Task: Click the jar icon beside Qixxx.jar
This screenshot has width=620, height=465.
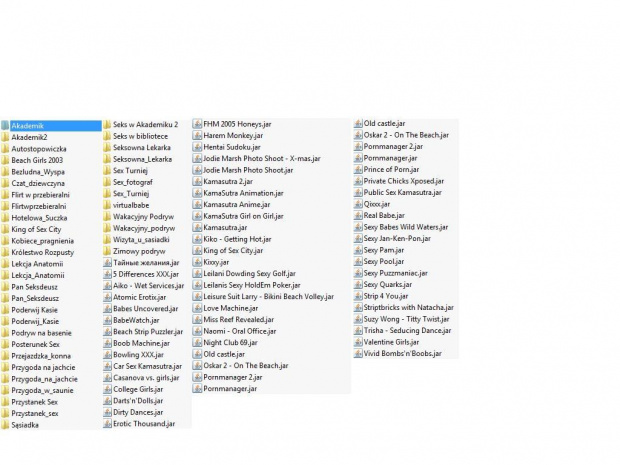Action: tap(358, 204)
